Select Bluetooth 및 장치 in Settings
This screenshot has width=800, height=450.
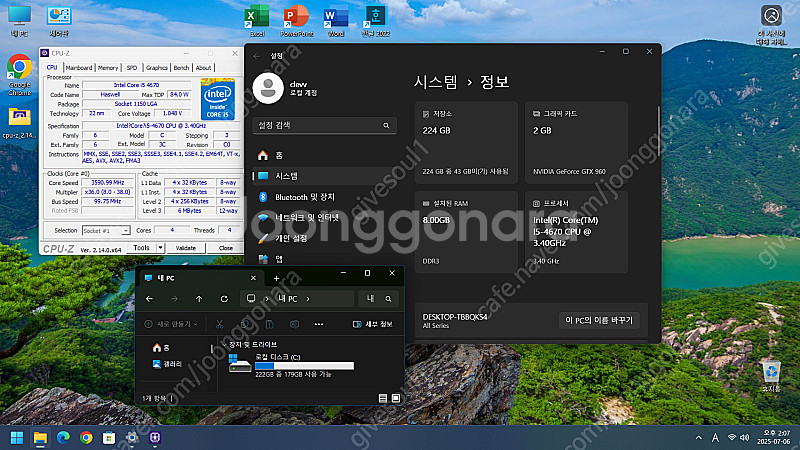tap(324, 197)
